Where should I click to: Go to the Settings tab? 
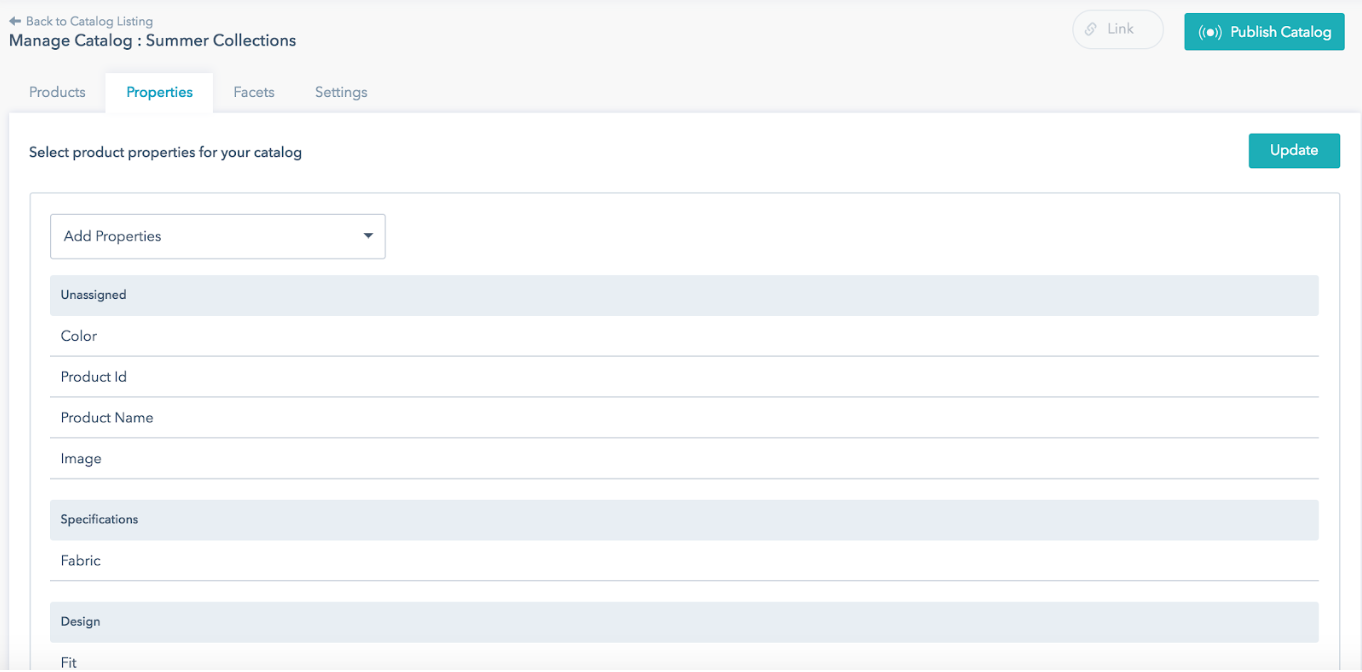(x=341, y=92)
